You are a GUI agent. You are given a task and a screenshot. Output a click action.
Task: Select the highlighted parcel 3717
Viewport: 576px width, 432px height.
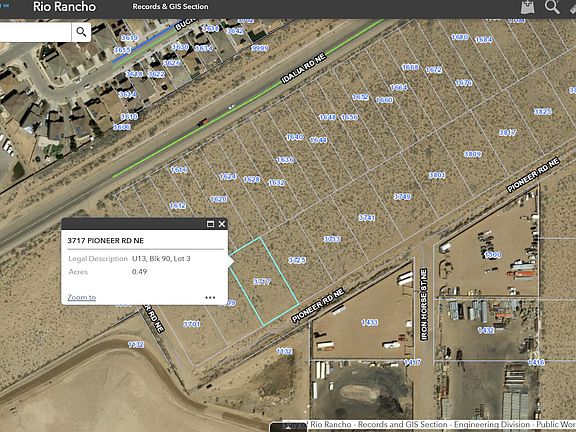coord(262,281)
